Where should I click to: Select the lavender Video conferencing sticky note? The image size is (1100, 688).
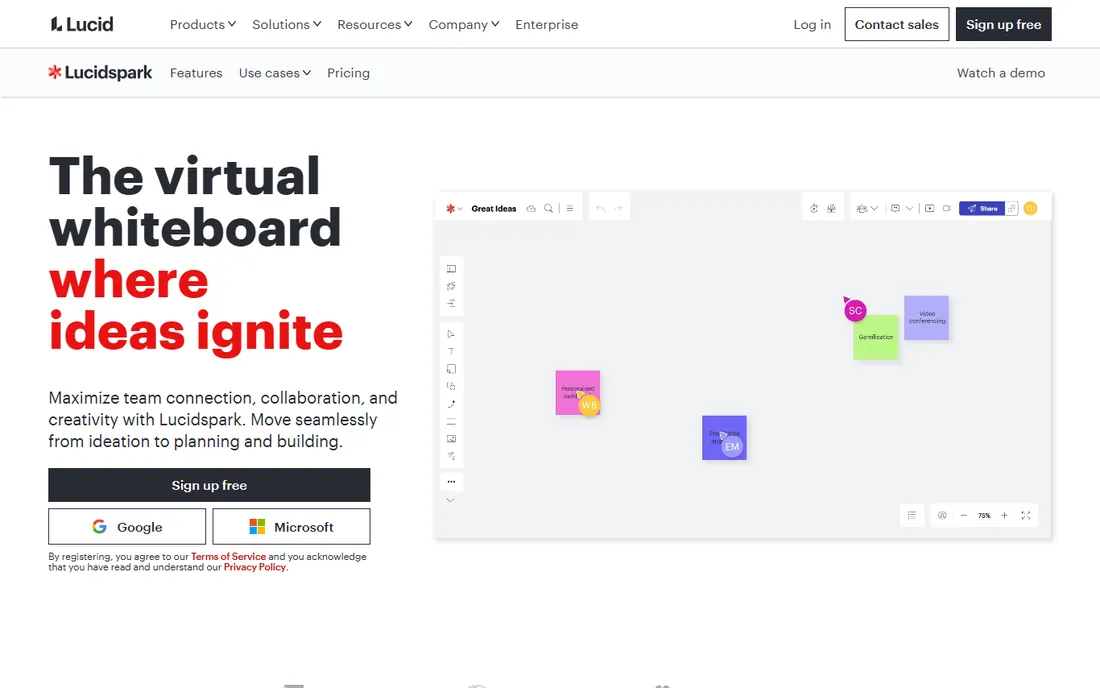pos(927,318)
